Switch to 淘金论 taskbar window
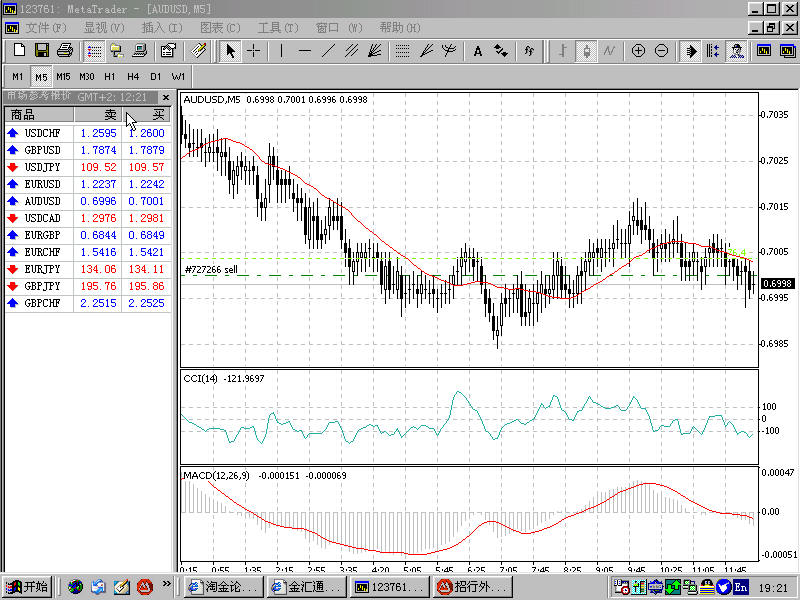The height and width of the screenshot is (600, 800). [x=222, y=587]
